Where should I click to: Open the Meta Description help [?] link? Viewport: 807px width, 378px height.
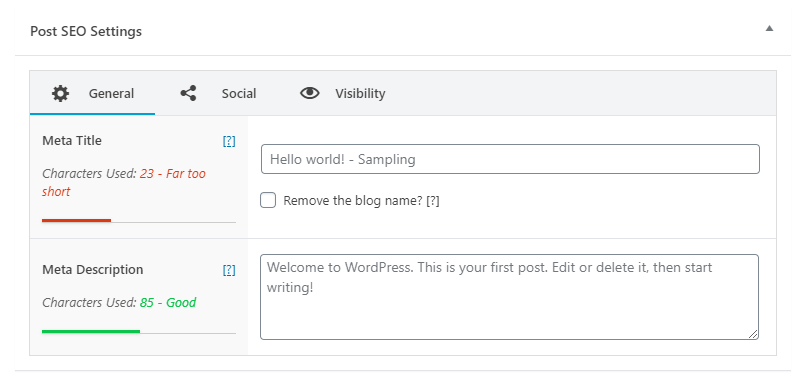(229, 270)
